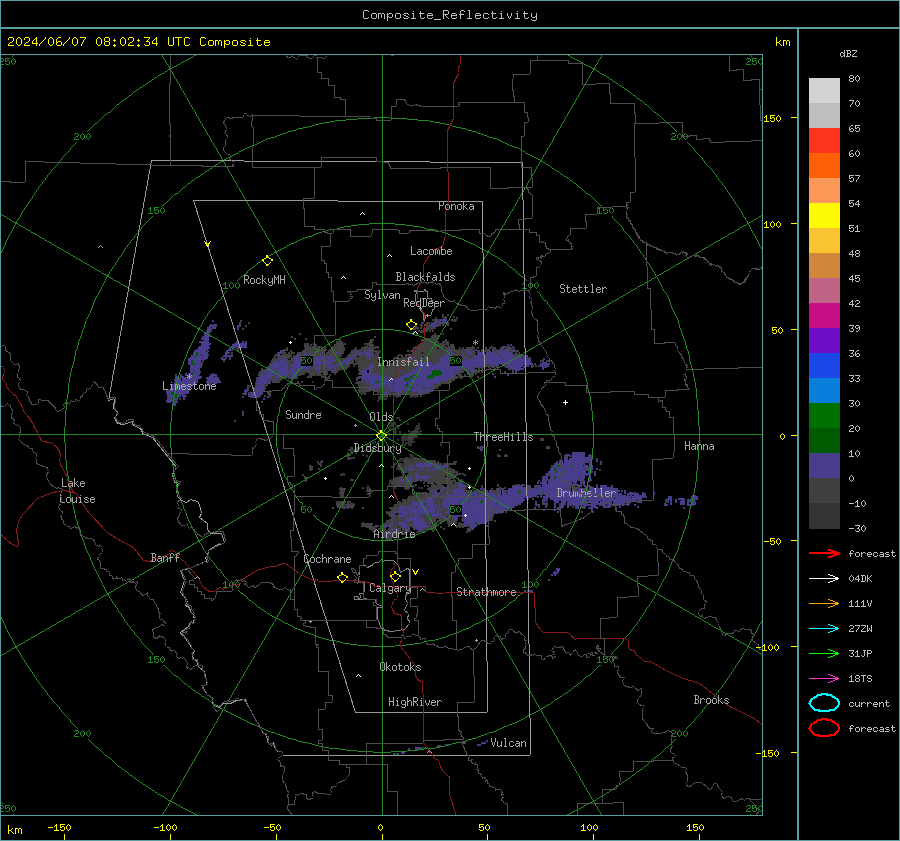Select the yellow radar-center diamond at Didsbury
The image size is (900, 841).
coord(381,436)
